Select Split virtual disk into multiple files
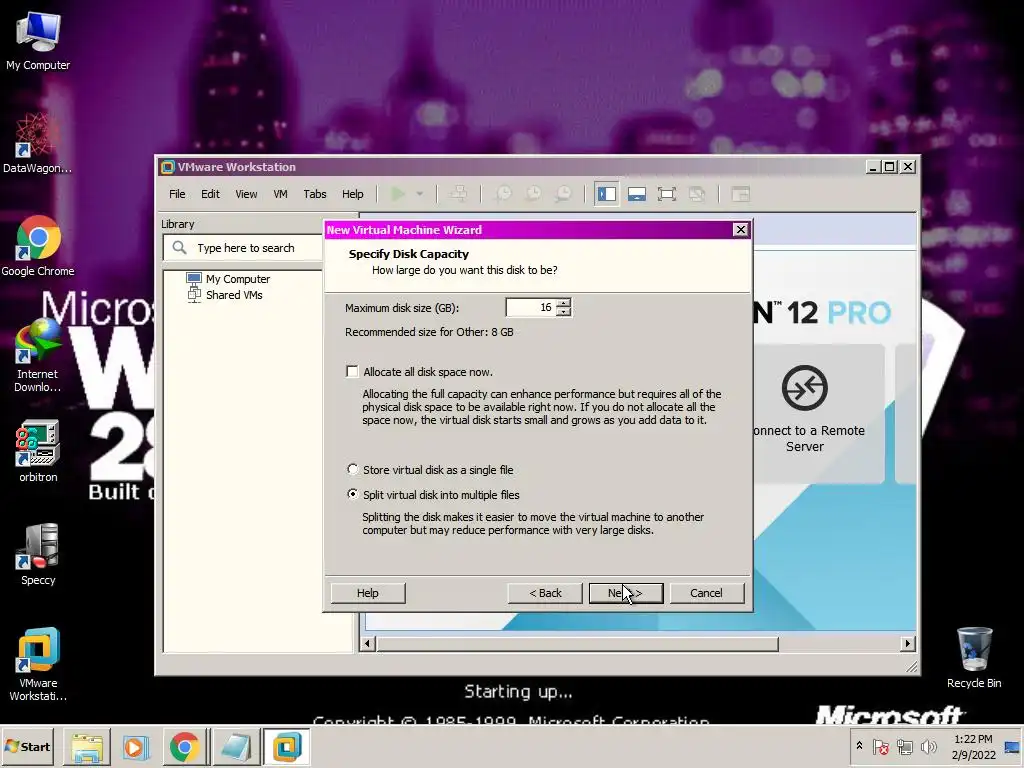1024x768 pixels. (x=353, y=494)
